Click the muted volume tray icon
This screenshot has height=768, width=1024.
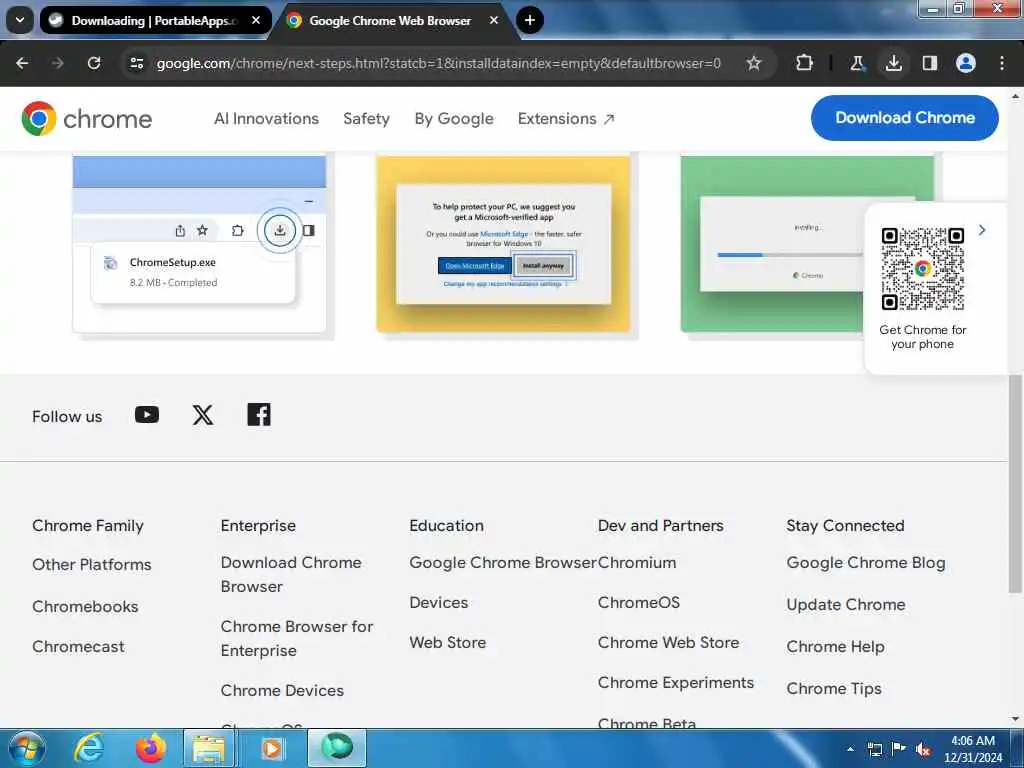[x=923, y=749]
